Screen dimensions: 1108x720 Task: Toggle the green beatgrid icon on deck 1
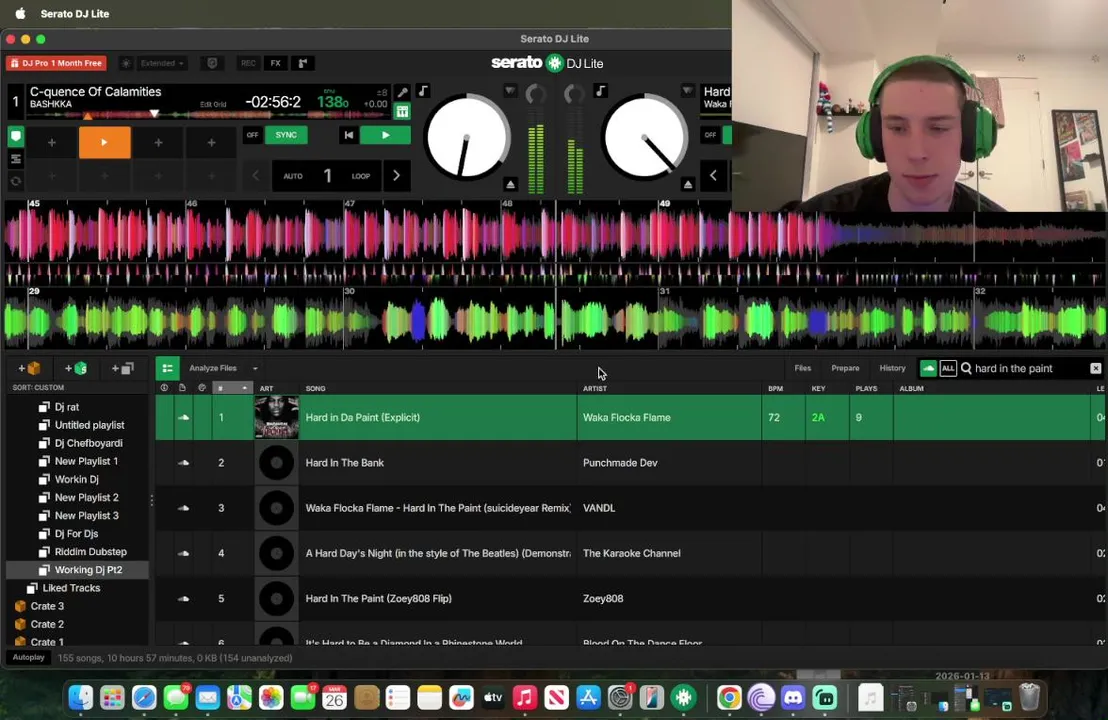click(402, 111)
